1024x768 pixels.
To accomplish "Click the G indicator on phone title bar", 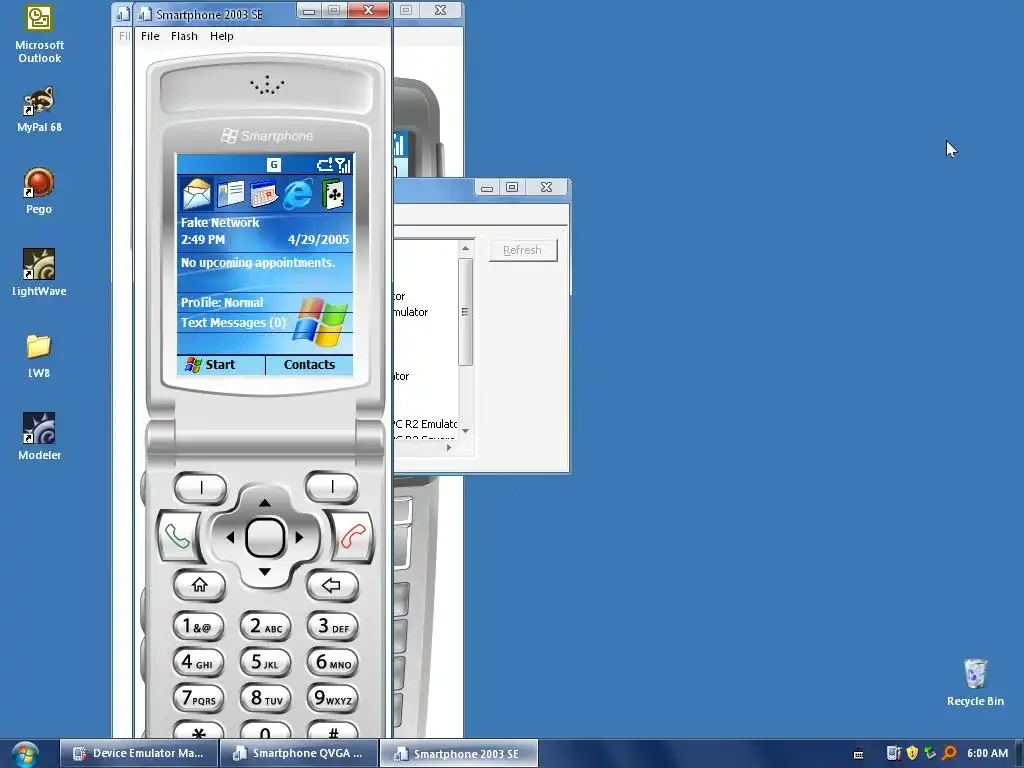I will pos(274,165).
